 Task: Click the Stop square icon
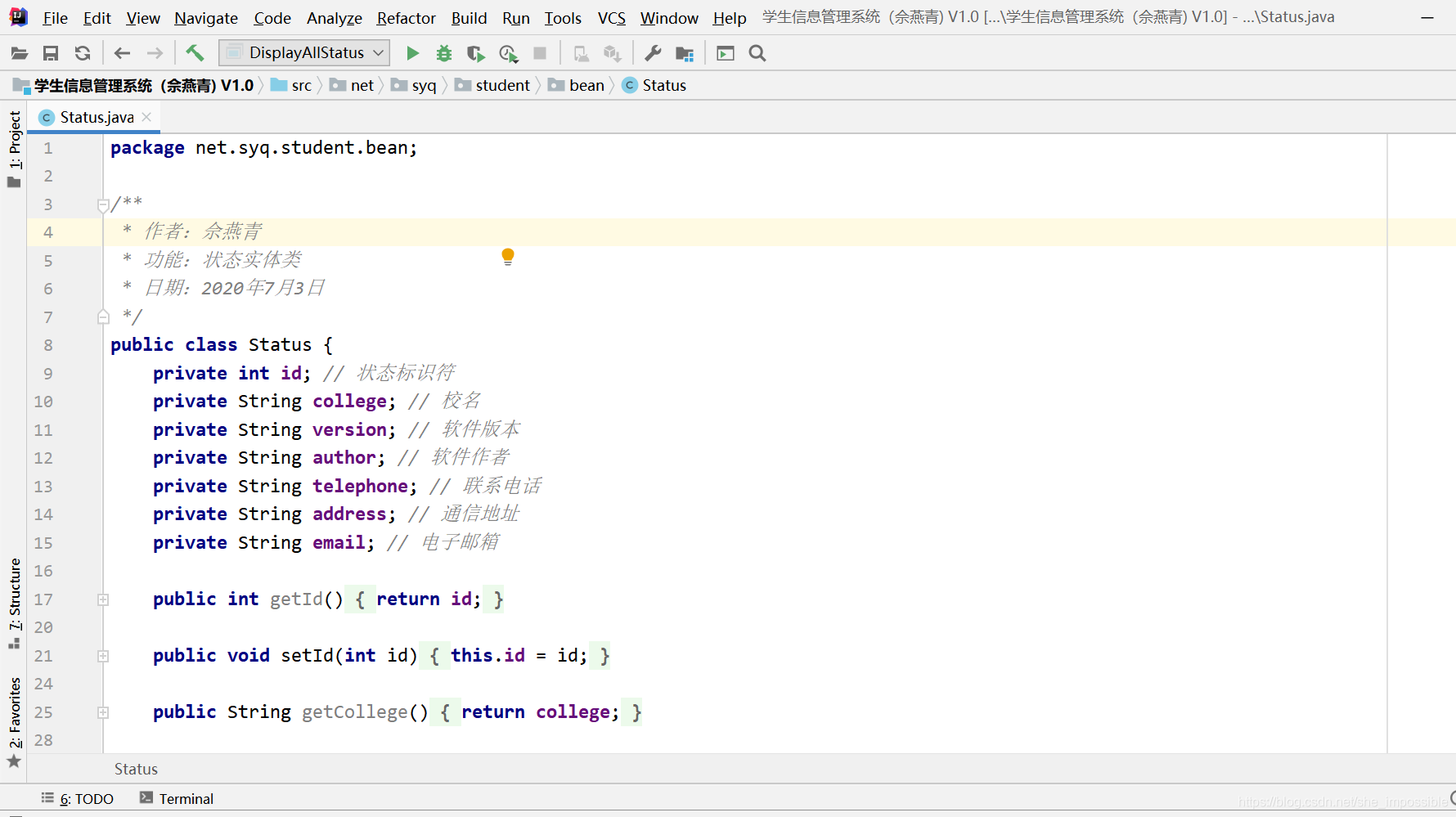pyautogui.click(x=540, y=53)
